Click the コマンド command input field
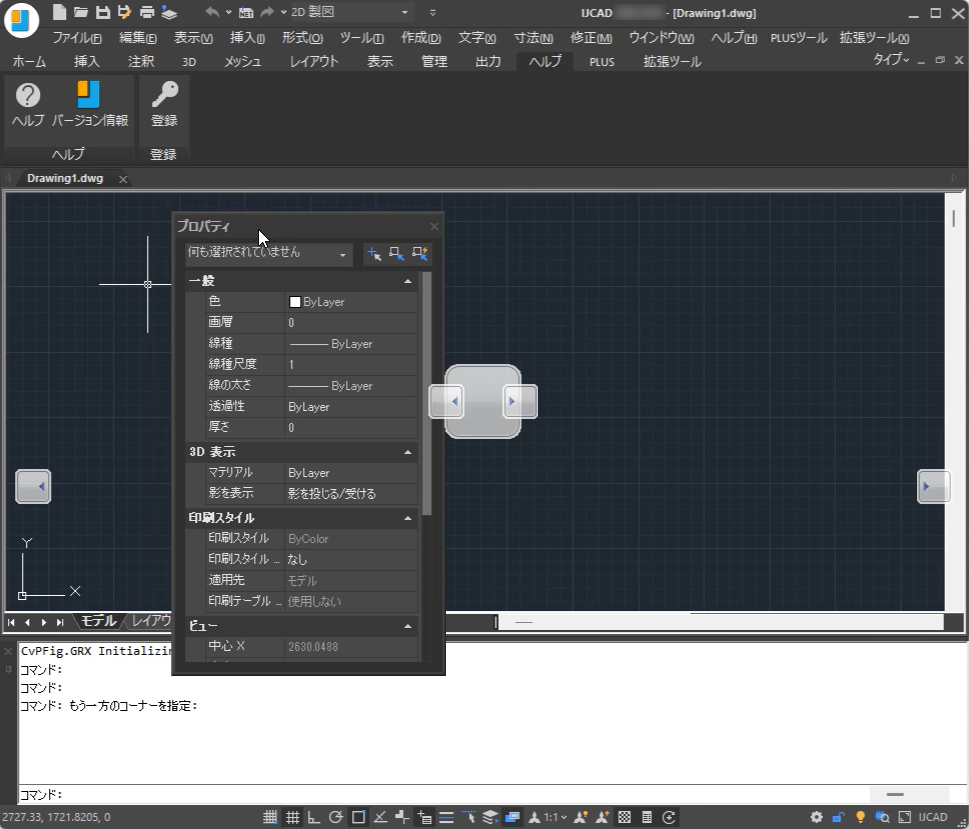This screenshot has width=969, height=829. [x=445, y=794]
